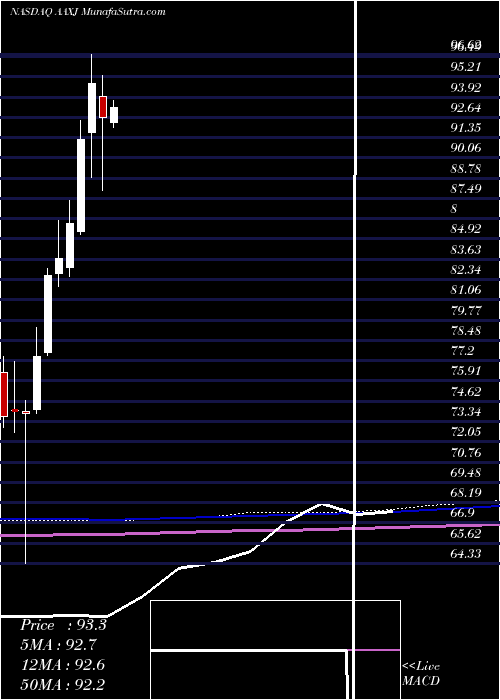Click the 91.35 price axis label
This screenshot has height=700, width=500.
click(466, 128)
